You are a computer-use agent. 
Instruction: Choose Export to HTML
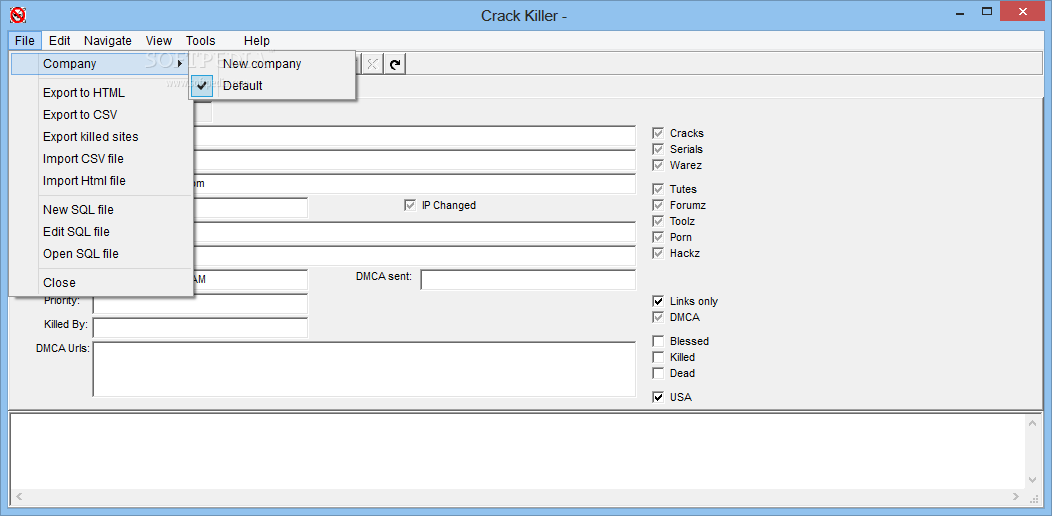pyautogui.click(x=102, y=93)
